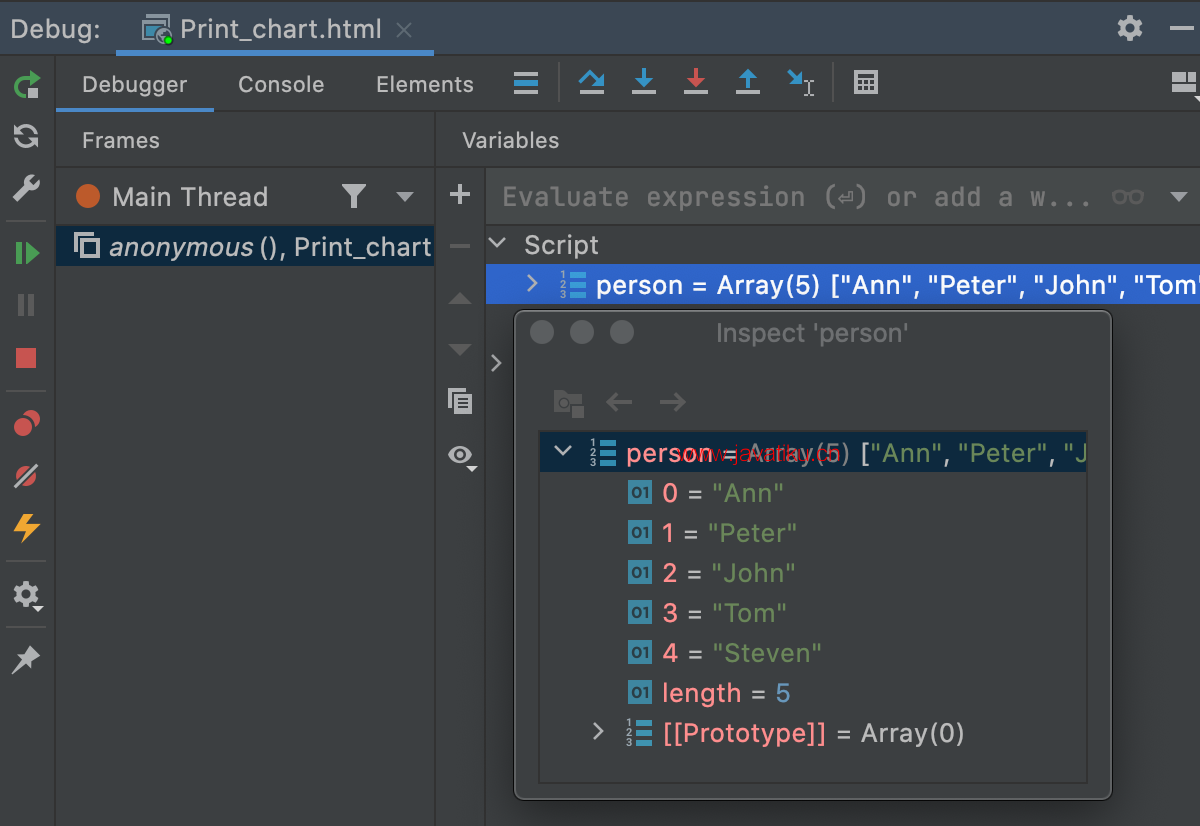
Task: Toggle Mute Breakpoints icon
Action: 27,476
